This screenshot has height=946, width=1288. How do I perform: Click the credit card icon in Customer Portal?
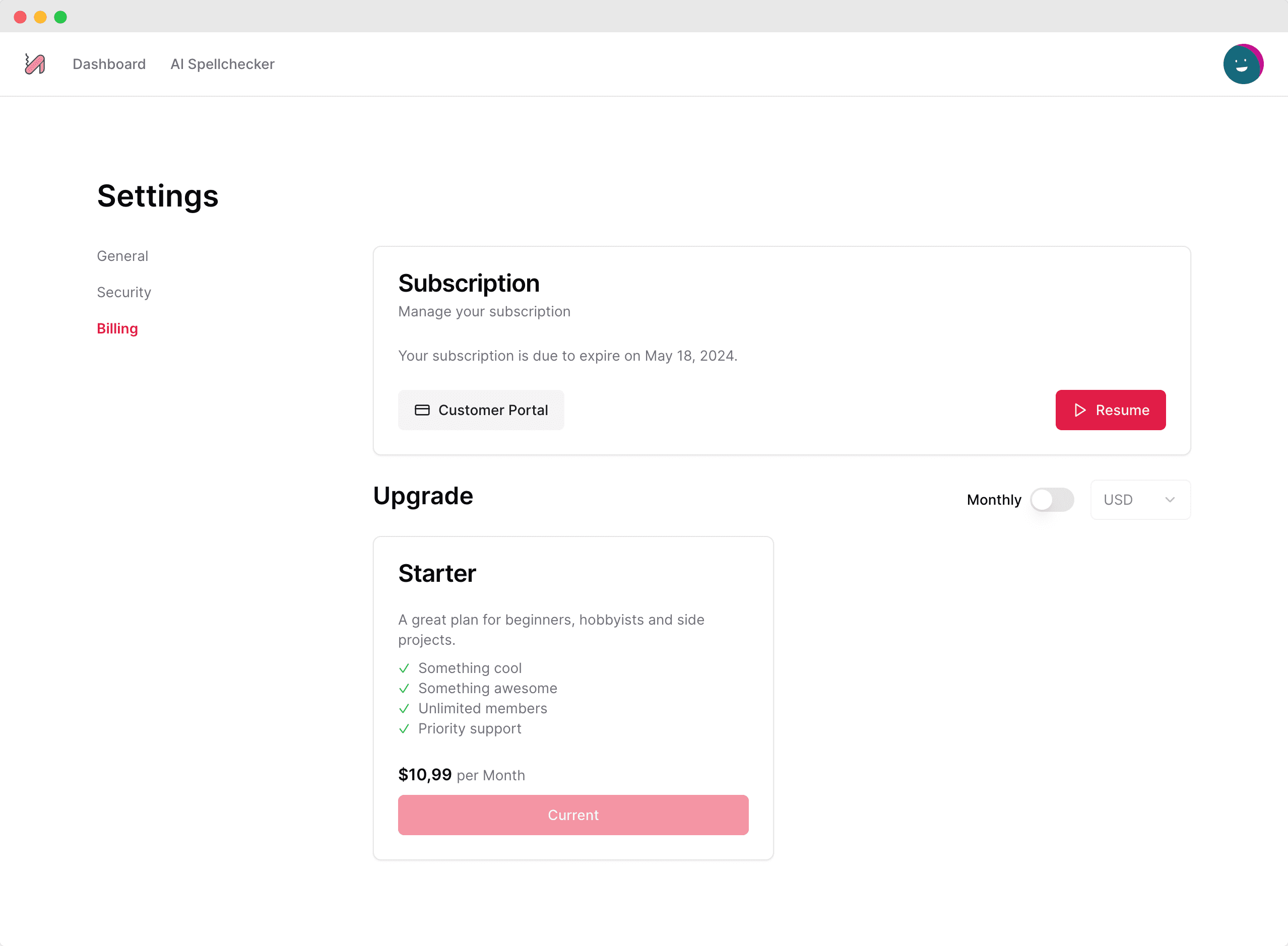tap(422, 410)
